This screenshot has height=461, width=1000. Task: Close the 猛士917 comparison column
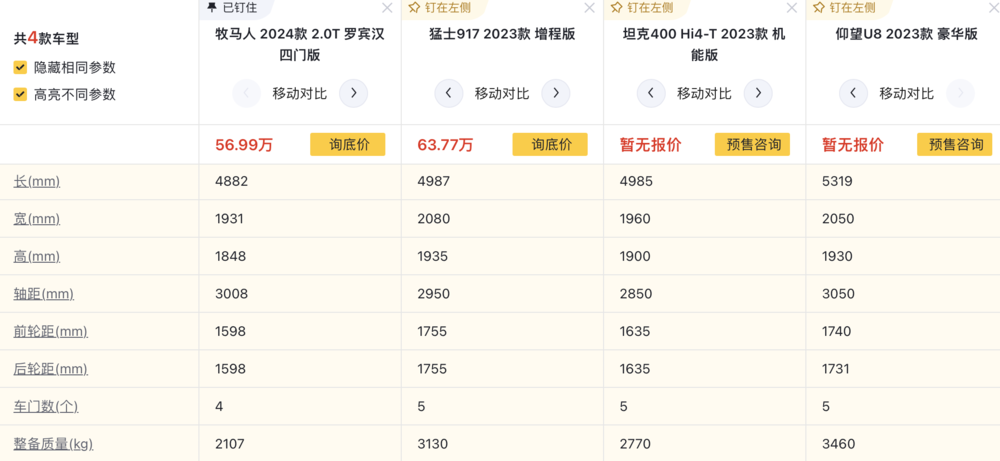[x=589, y=8]
